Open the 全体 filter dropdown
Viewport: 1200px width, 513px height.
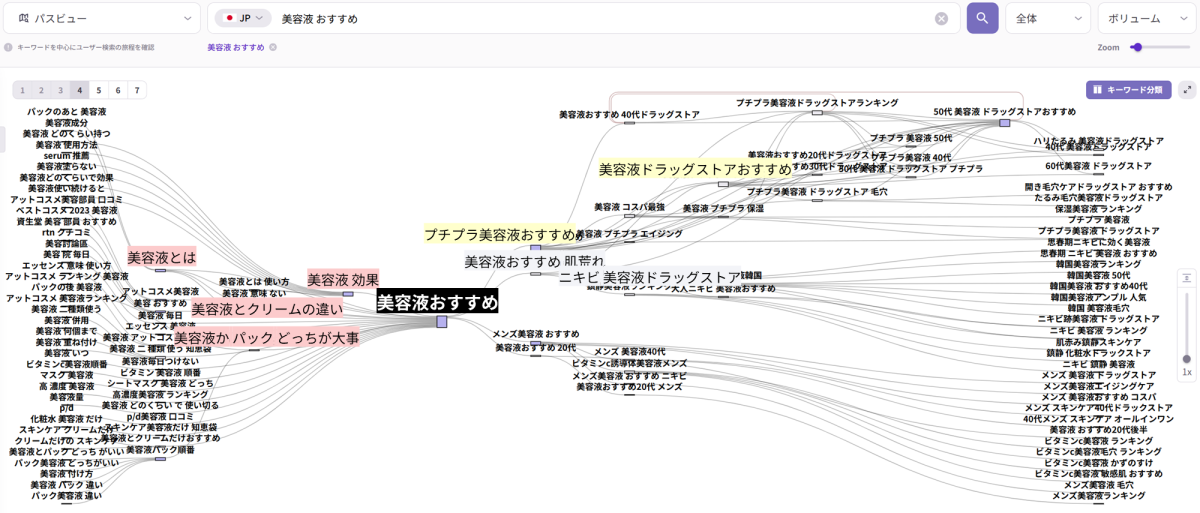click(1047, 18)
